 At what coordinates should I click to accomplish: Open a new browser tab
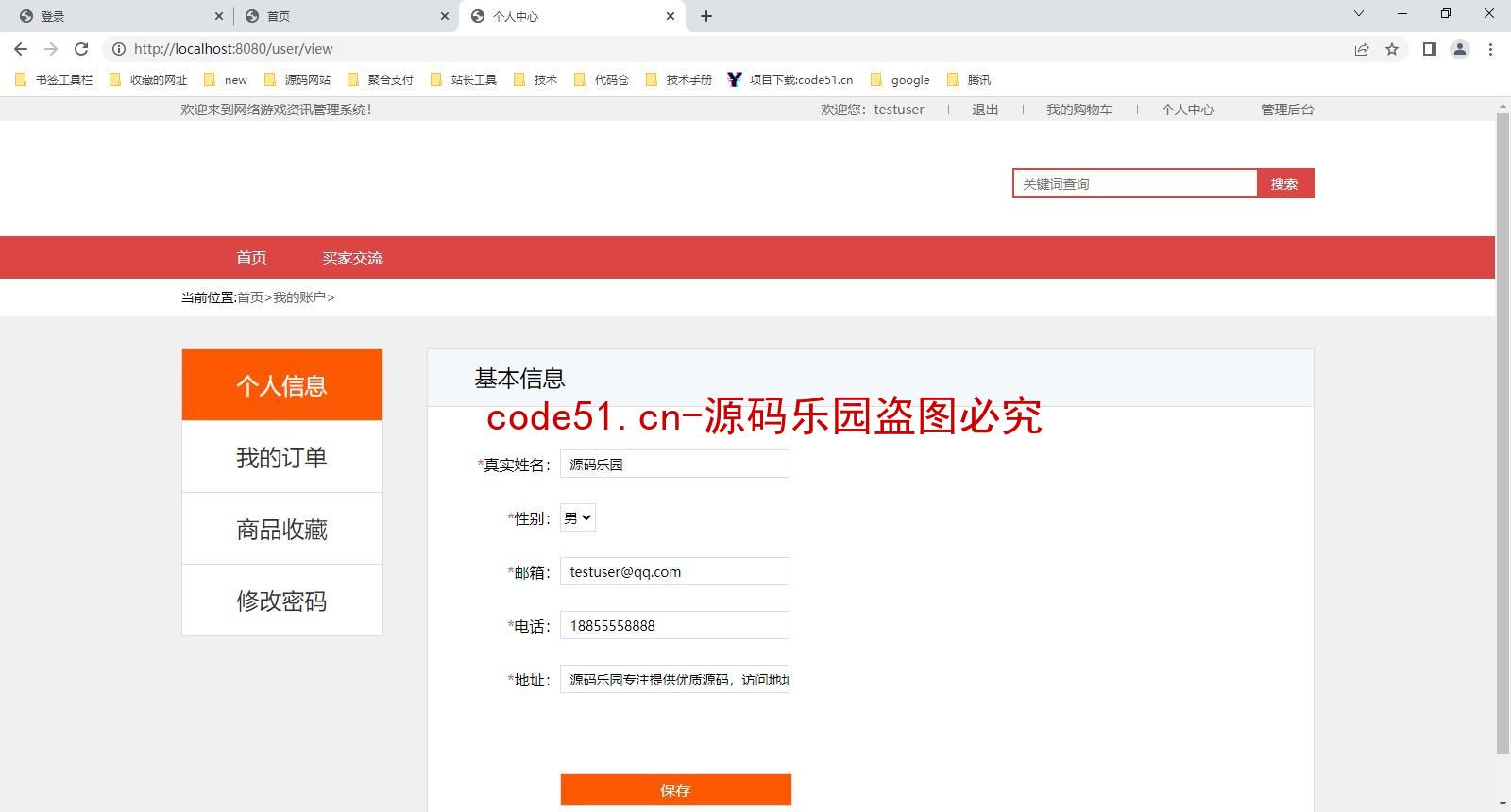click(706, 16)
